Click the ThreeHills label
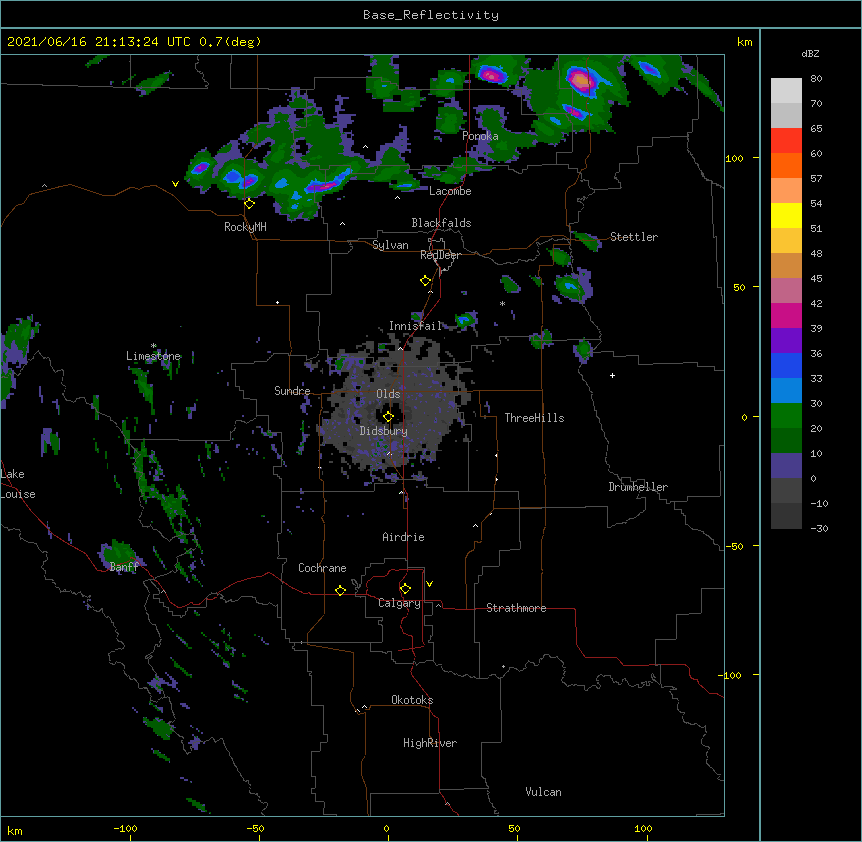862x842 pixels. point(534,418)
